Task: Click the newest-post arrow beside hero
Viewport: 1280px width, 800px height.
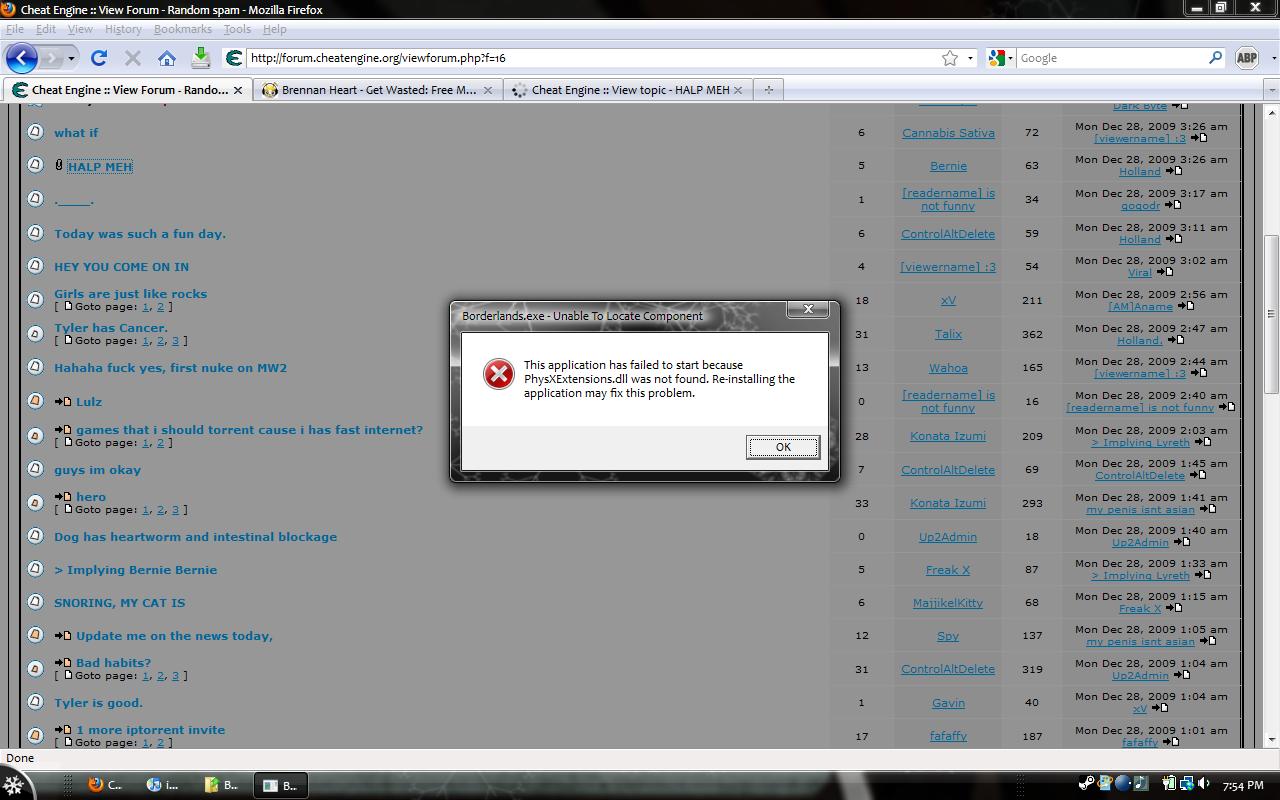Action: click(63, 497)
